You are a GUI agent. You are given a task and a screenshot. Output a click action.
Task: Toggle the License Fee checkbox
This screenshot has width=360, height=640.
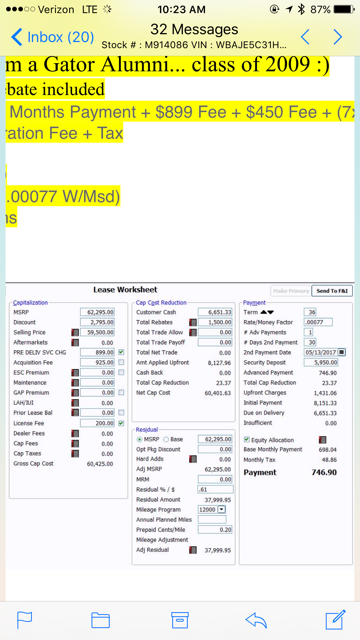121,423
